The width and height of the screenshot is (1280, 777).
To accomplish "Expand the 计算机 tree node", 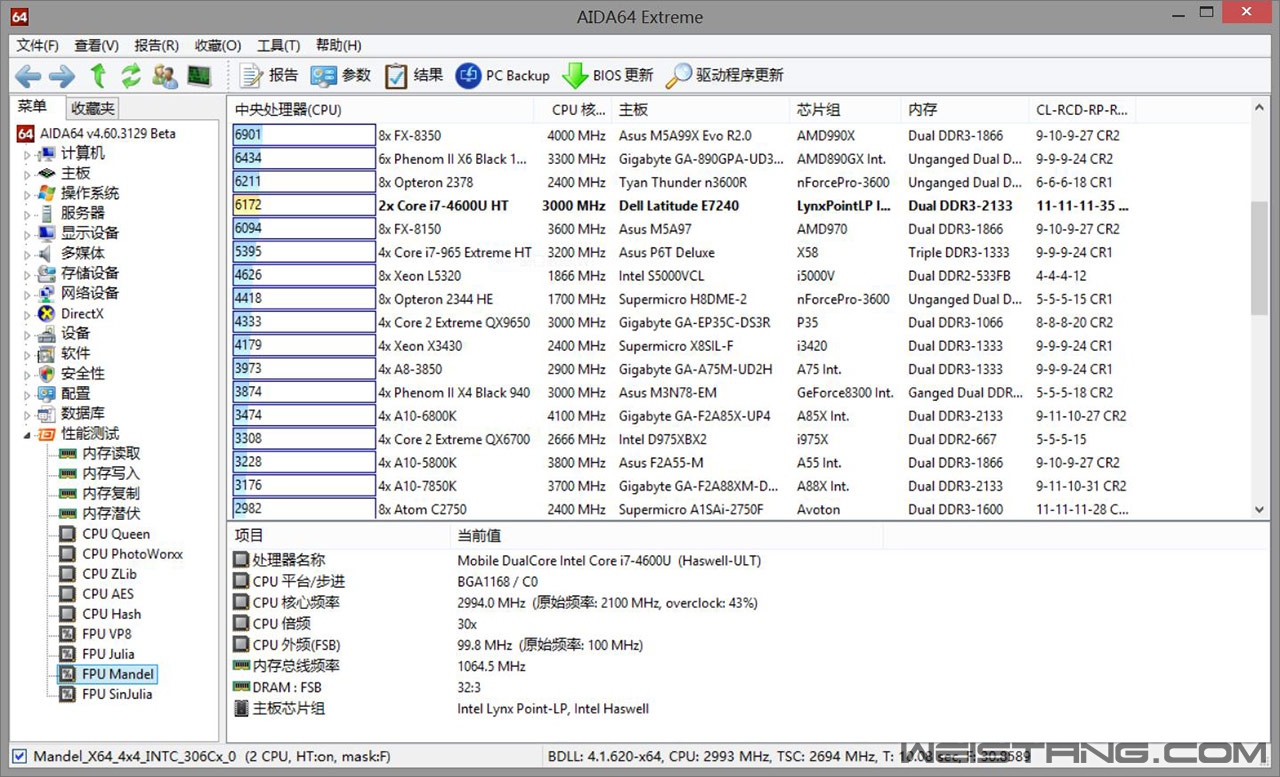I will coord(28,154).
